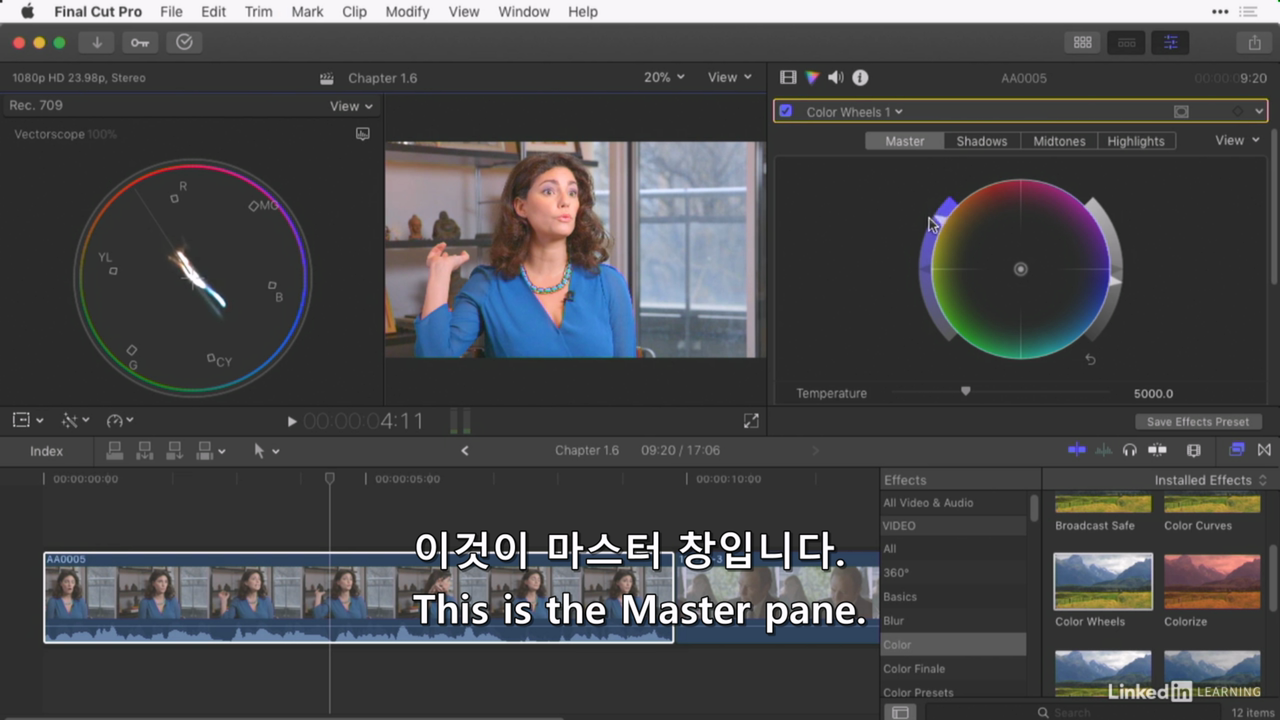Click the import media arrow icon
Image resolution: width=1280 pixels, height=720 pixels.
(97, 42)
